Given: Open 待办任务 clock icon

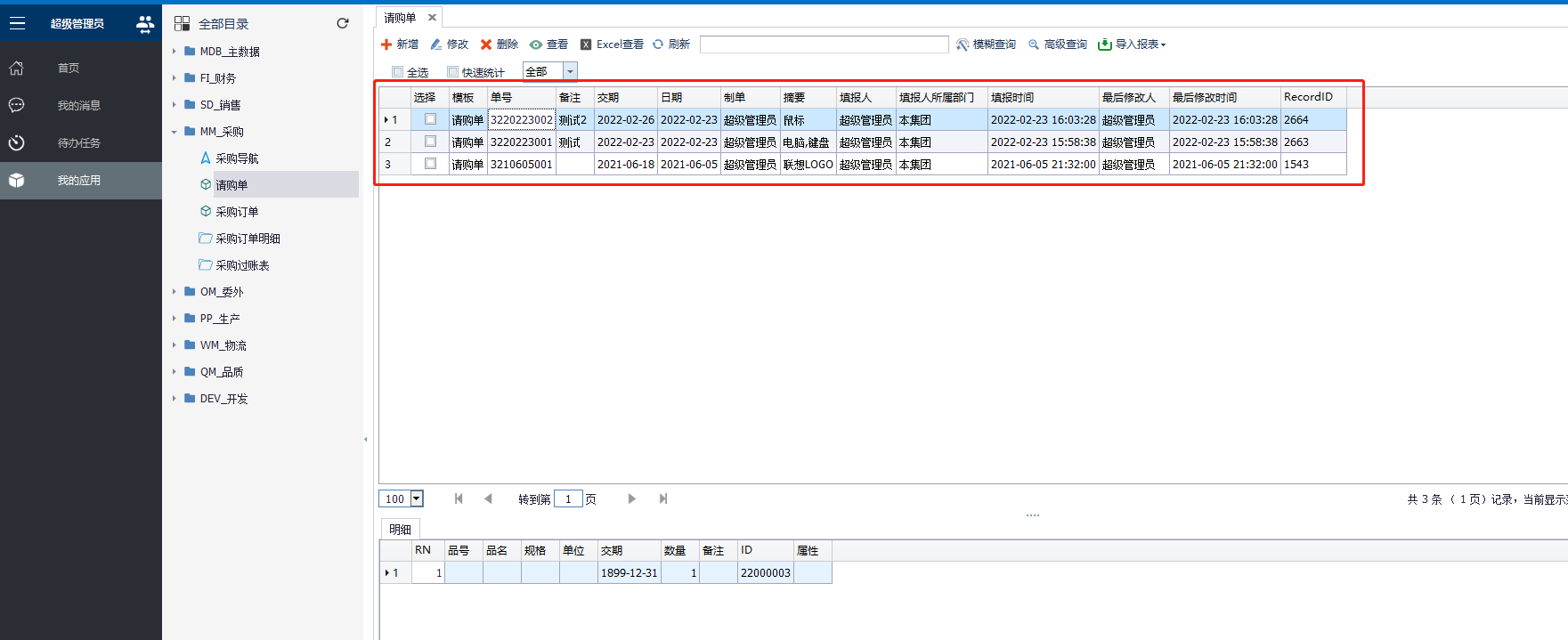Looking at the screenshot, I should click(x=17, y=142).
